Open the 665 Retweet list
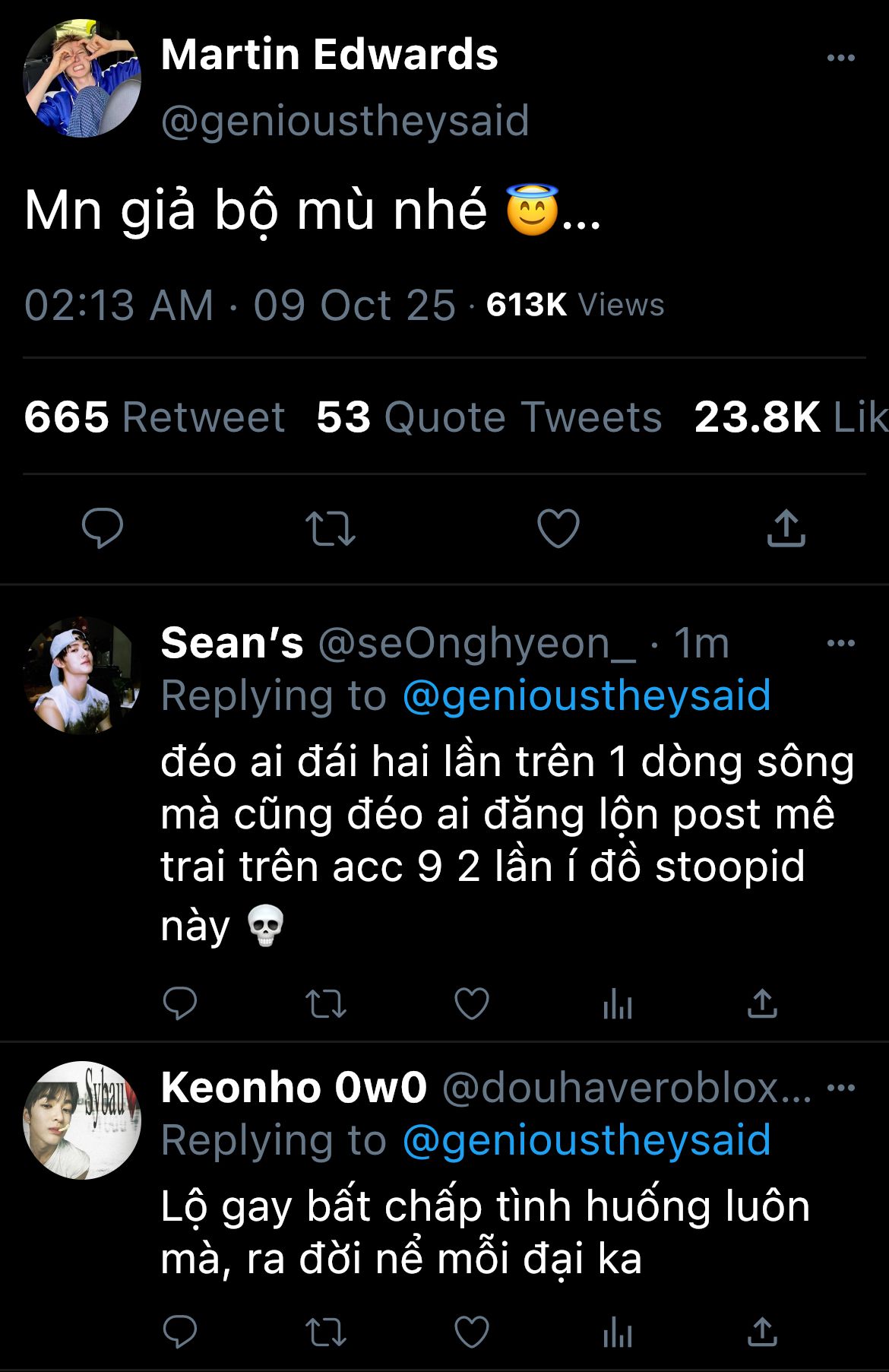Screen dimensions: 889x1372 tap(154, 417)
